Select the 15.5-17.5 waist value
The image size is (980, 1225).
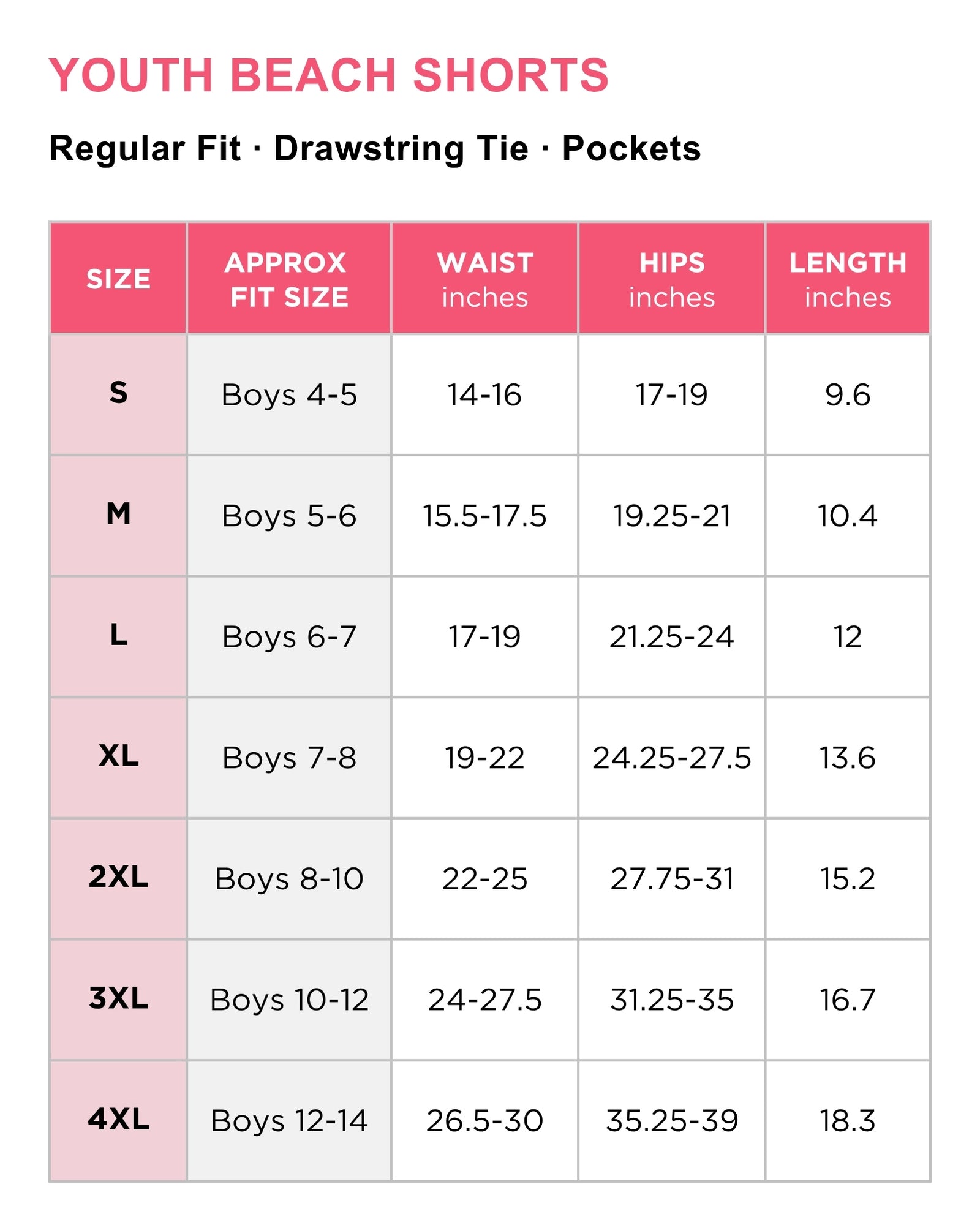pos(484,516)
